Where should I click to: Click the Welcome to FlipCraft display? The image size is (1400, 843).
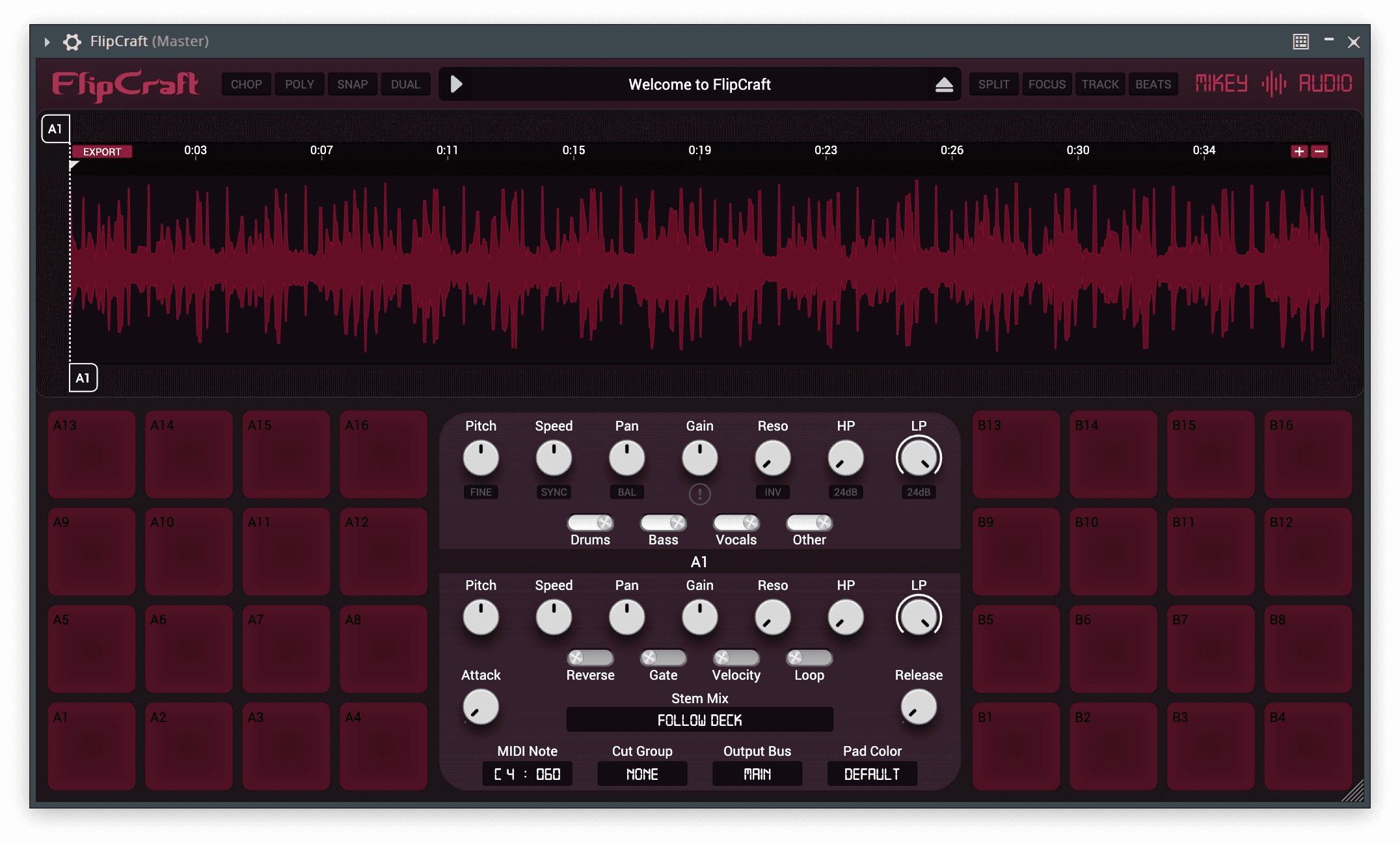700,85
